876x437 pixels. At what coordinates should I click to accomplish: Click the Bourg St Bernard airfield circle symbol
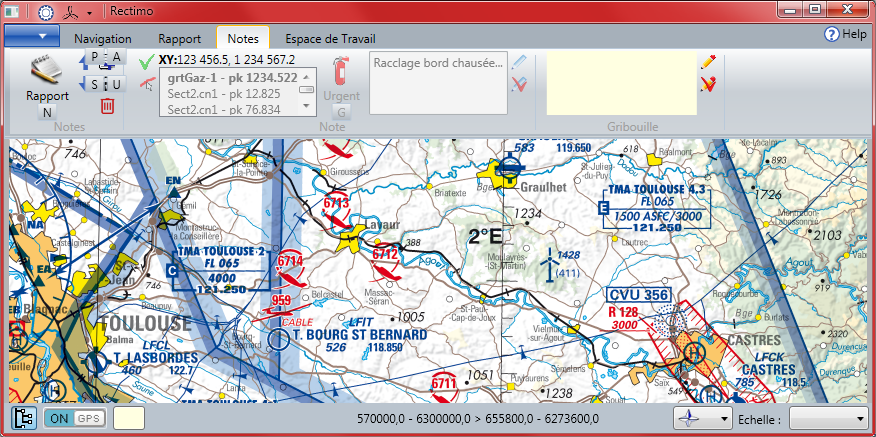click(278, 339)
